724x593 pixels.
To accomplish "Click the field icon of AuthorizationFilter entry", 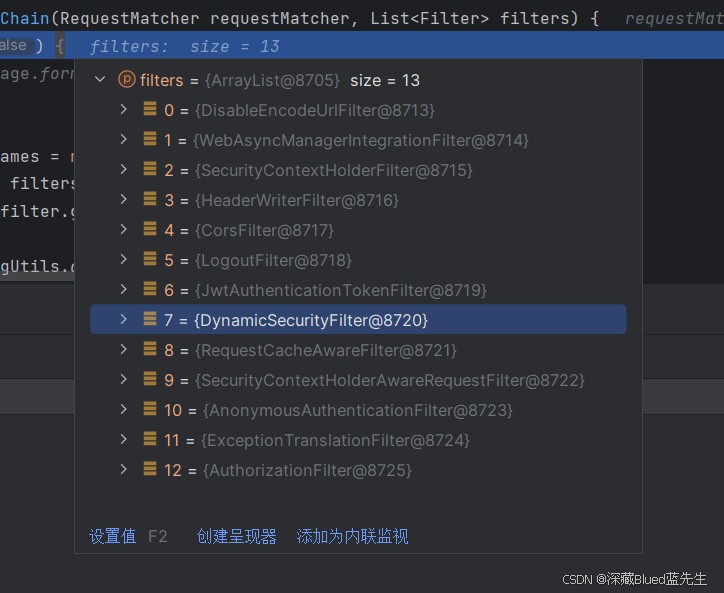I will point(150,469).
